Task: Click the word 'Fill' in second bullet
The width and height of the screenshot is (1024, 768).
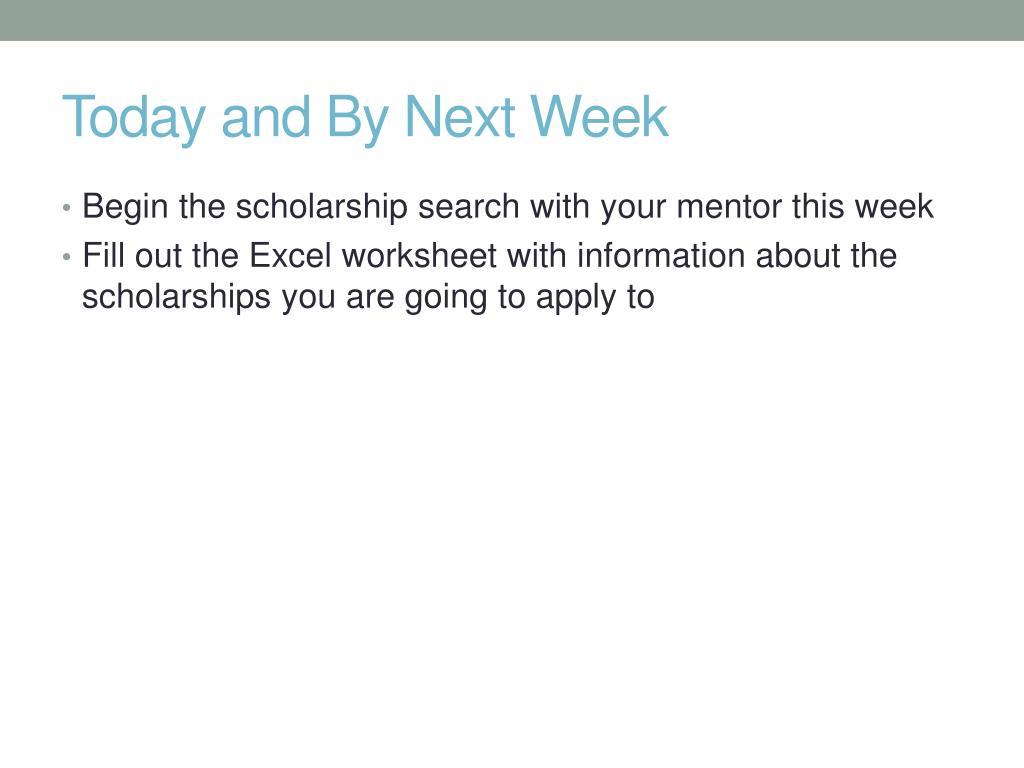Action: [103, 255]
